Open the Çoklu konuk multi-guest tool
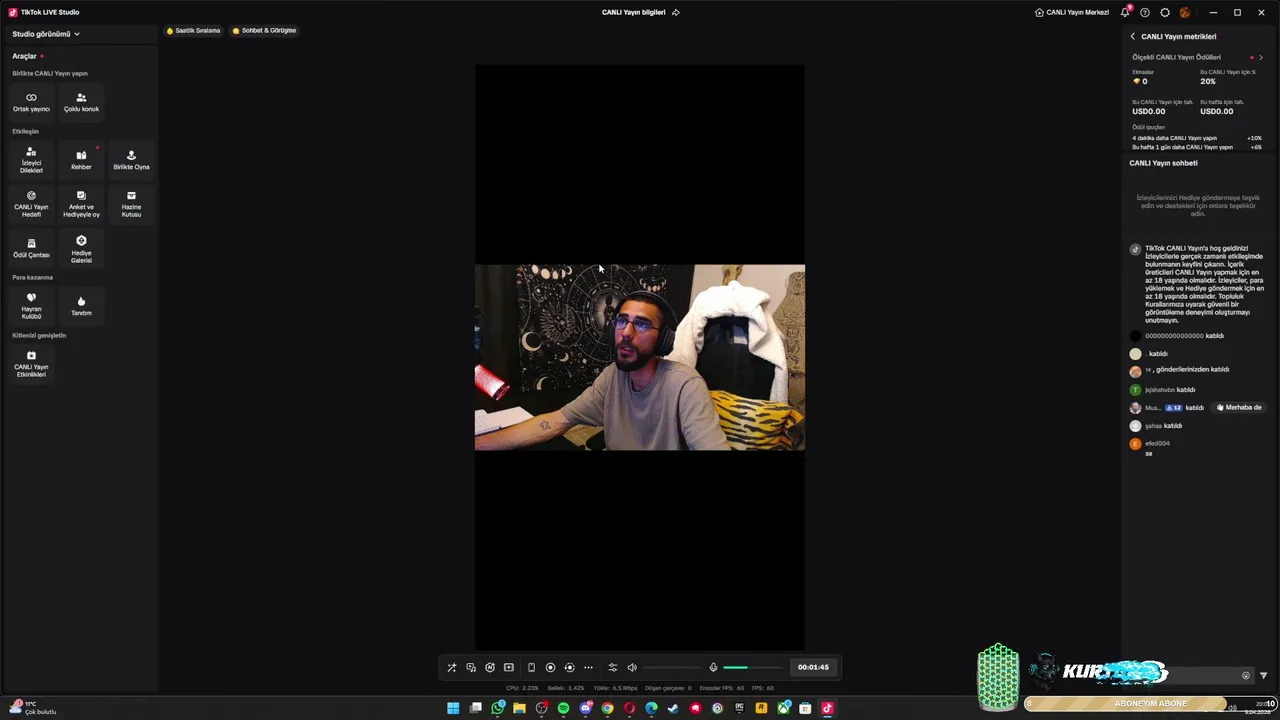 81,102
